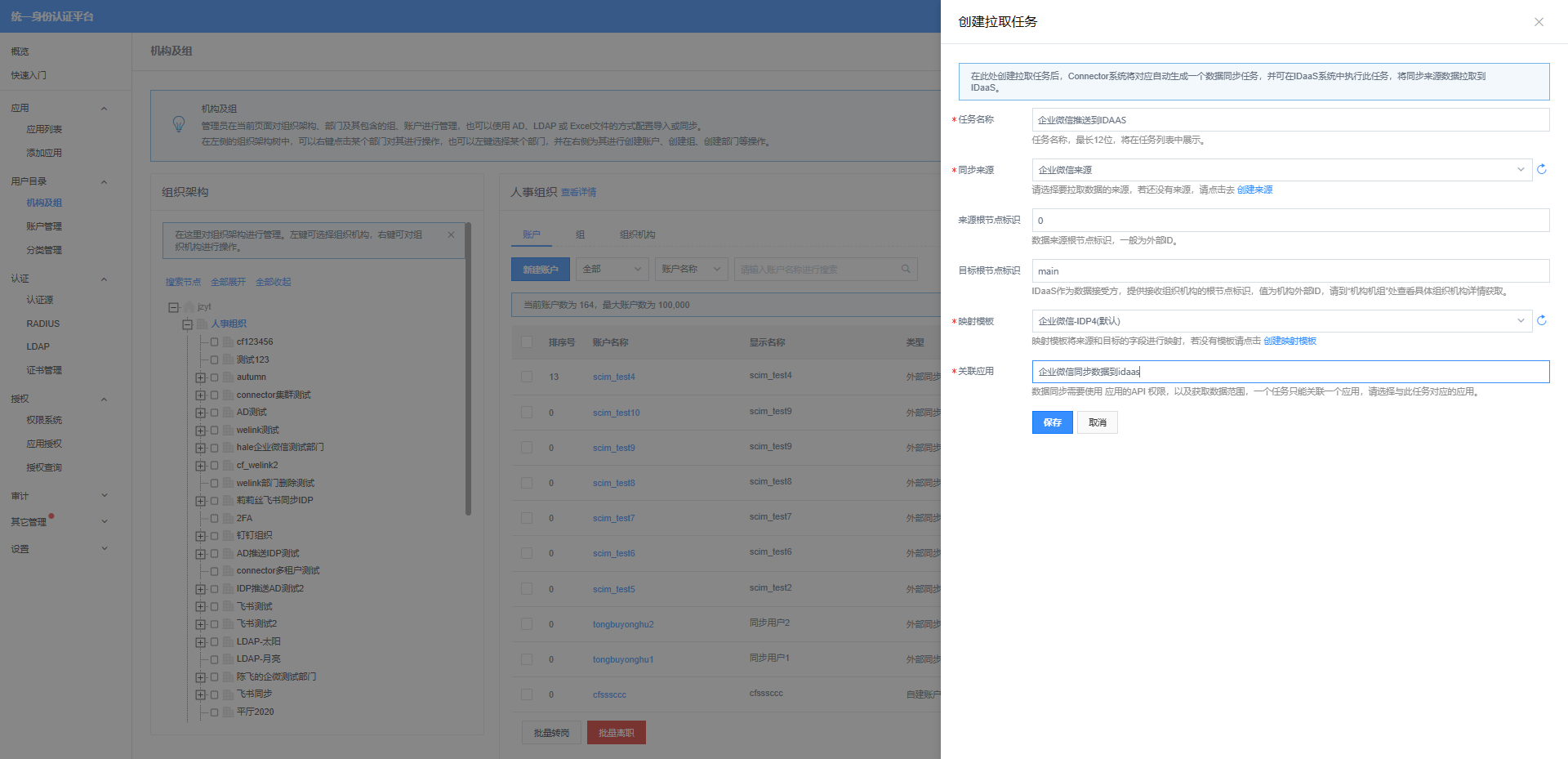Open 账户管理 in the sidebar
The height and width of the screenshot is (759, 1568).
44,226
